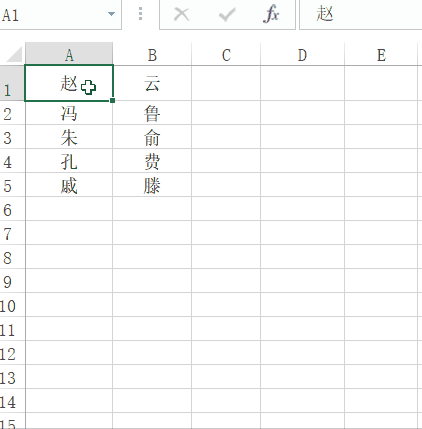Click the Enter checkmark formula bar icon

pyautogui.click(x=227, y=15)
